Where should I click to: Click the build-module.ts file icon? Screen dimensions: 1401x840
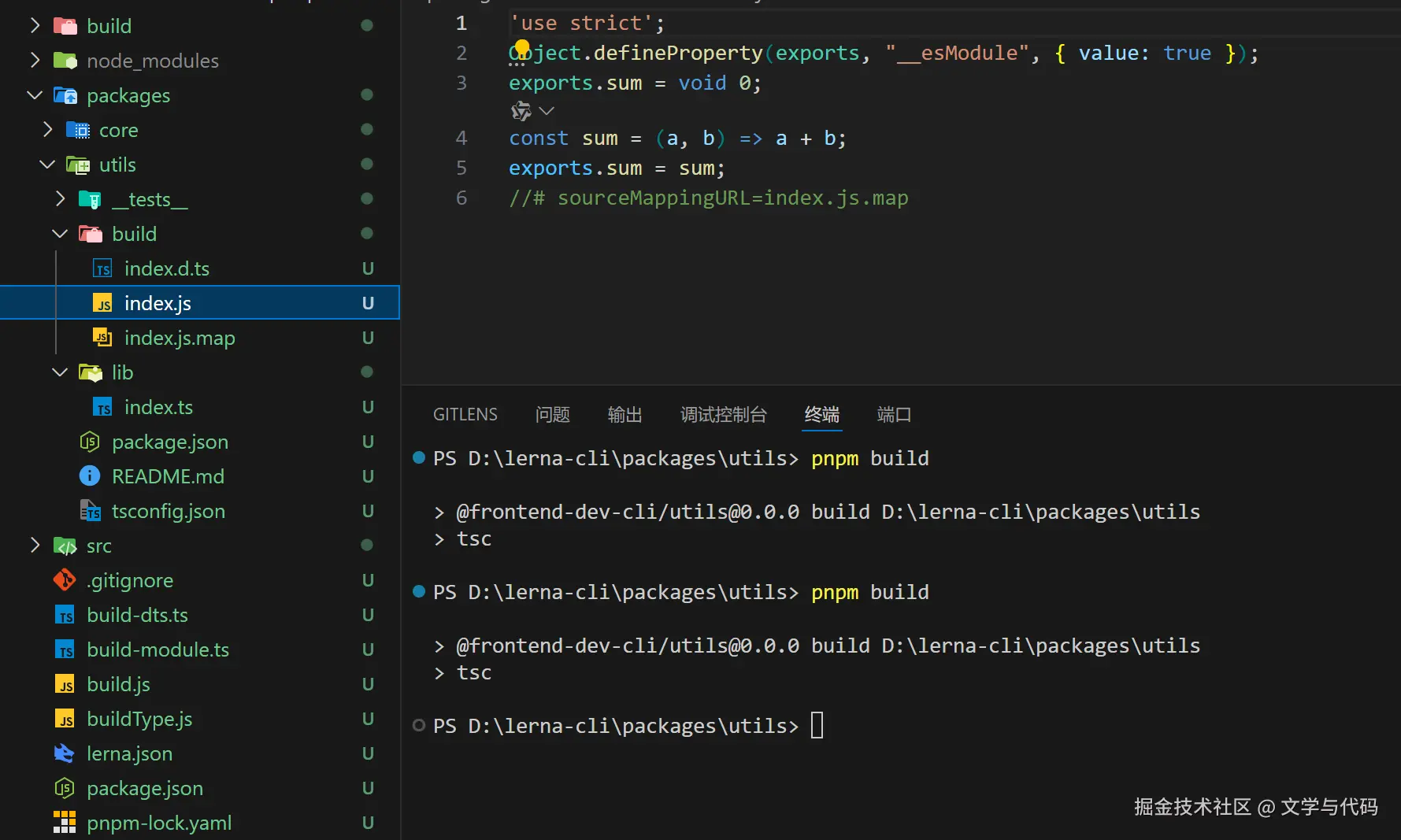click(x=65, y=649)
